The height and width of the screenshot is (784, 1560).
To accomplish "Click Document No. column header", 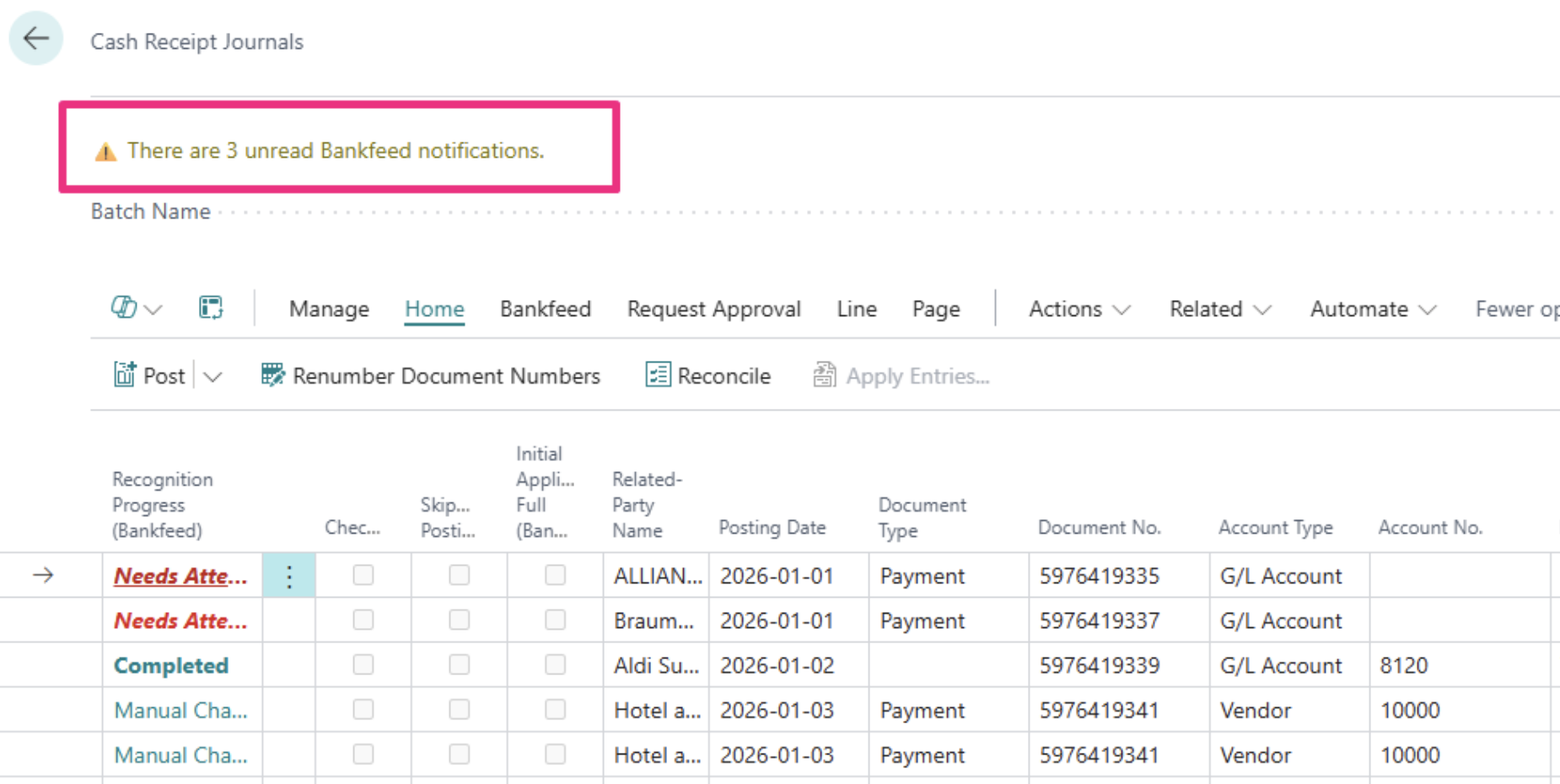I will [1100, 528].
